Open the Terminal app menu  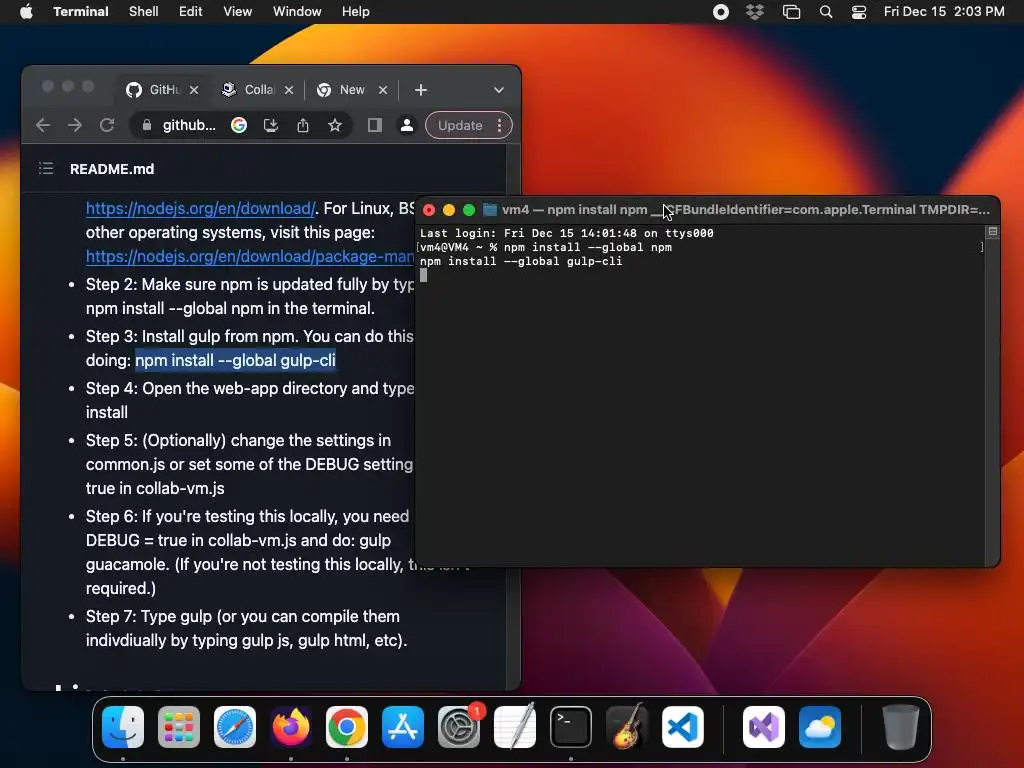click(x=81, y=12)
